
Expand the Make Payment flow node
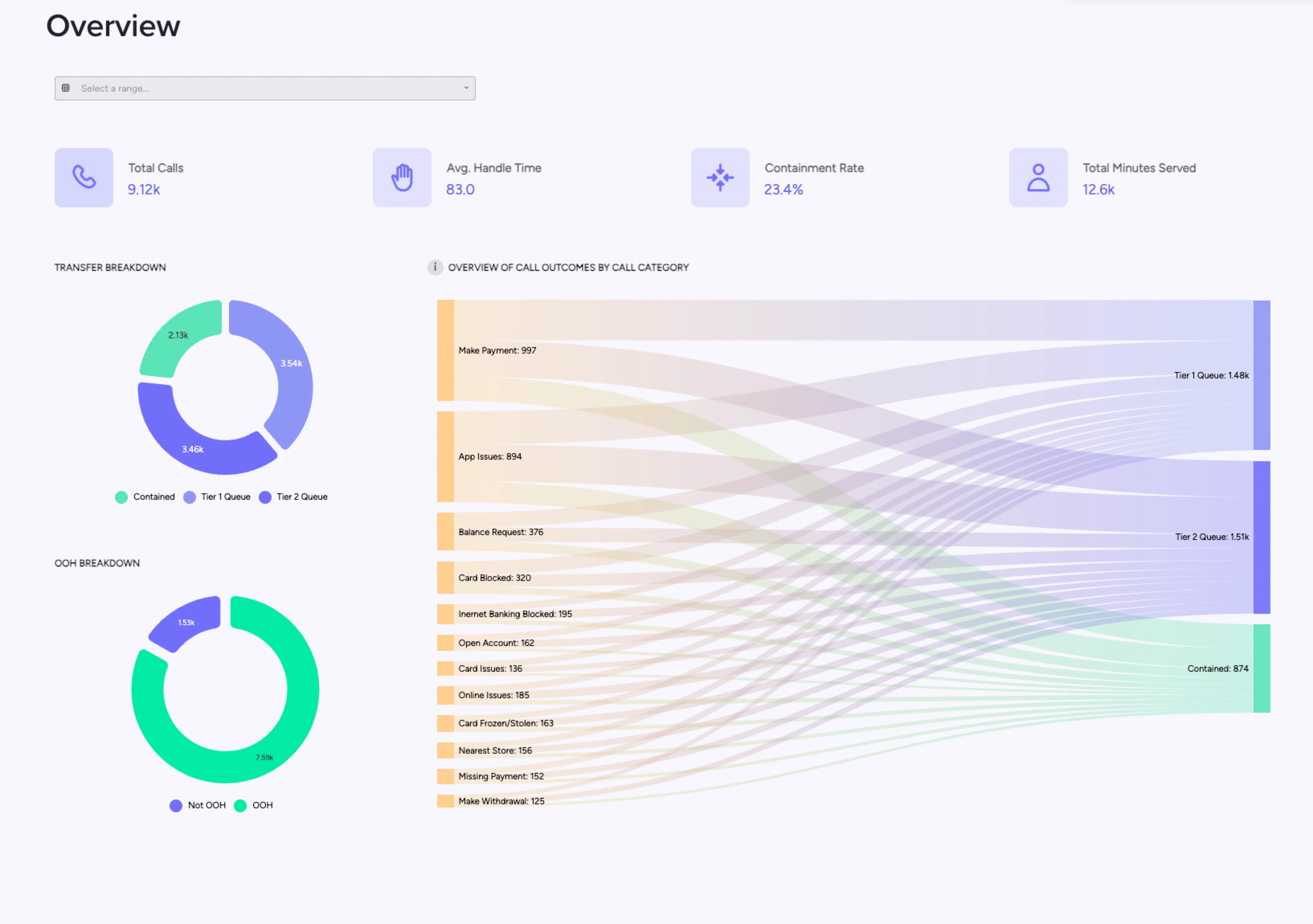(444, 350)
